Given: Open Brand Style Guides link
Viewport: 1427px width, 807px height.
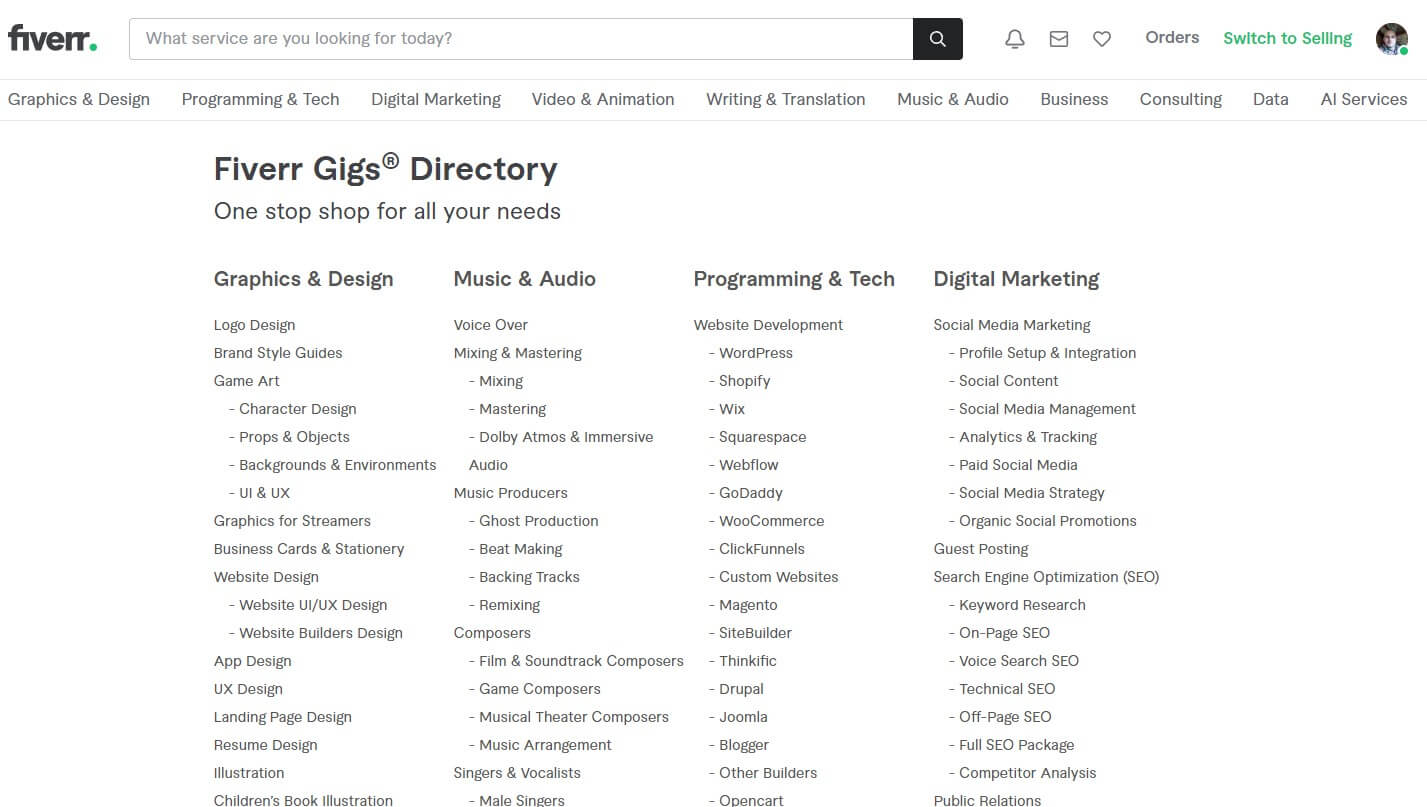Looking at the screenshot, I should pos(278,353).
